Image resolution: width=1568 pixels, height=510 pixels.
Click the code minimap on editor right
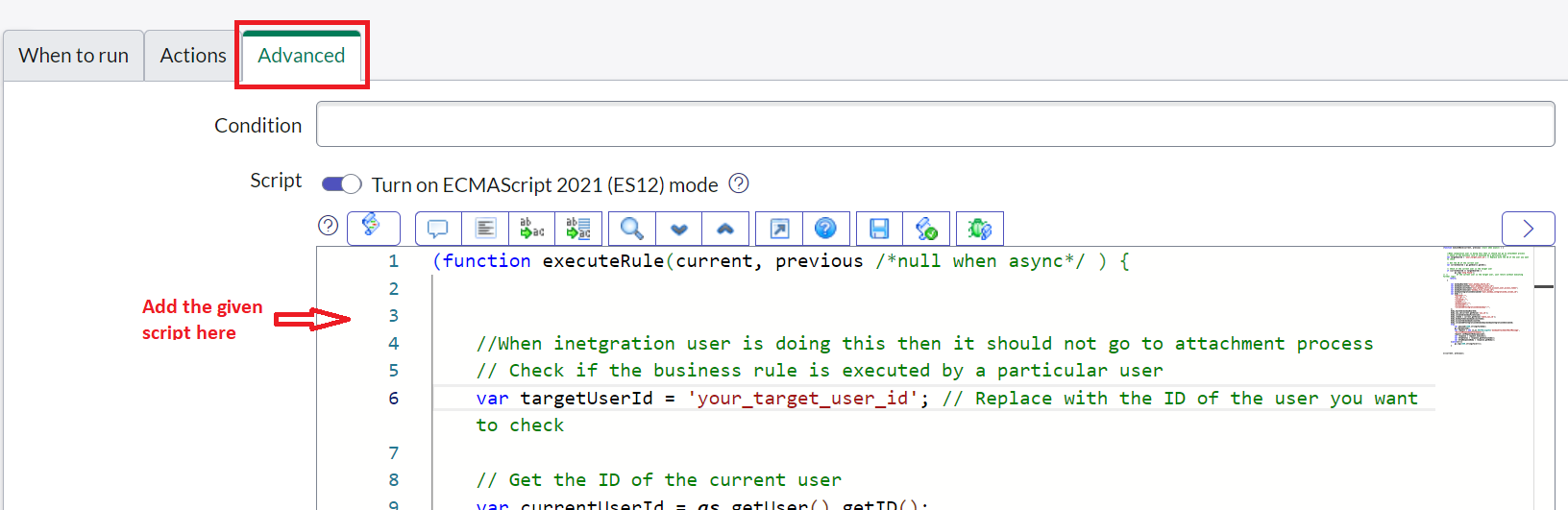coord(1487,302)
